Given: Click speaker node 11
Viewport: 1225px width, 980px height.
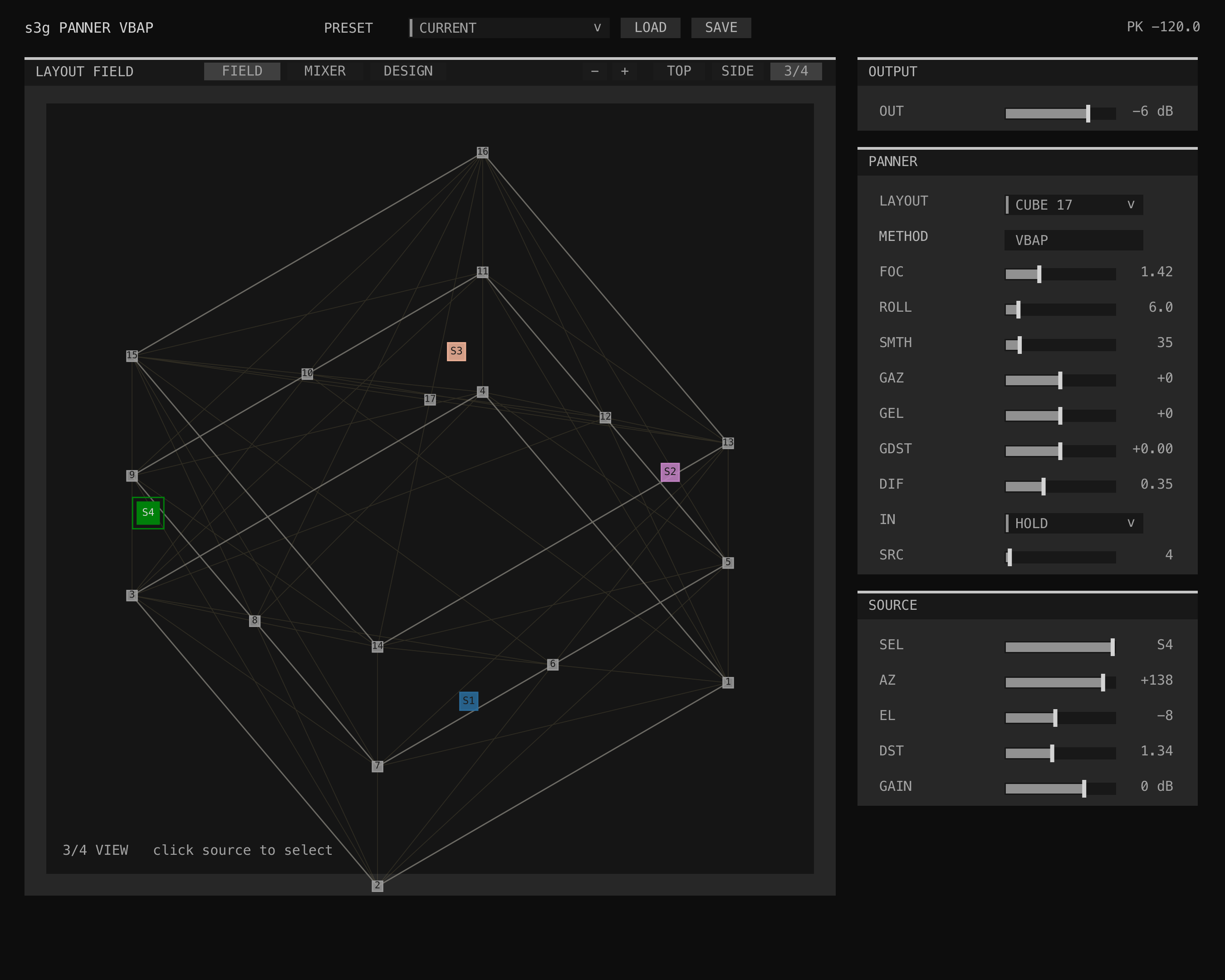Looking at the screenshot, I should [482, 272].
